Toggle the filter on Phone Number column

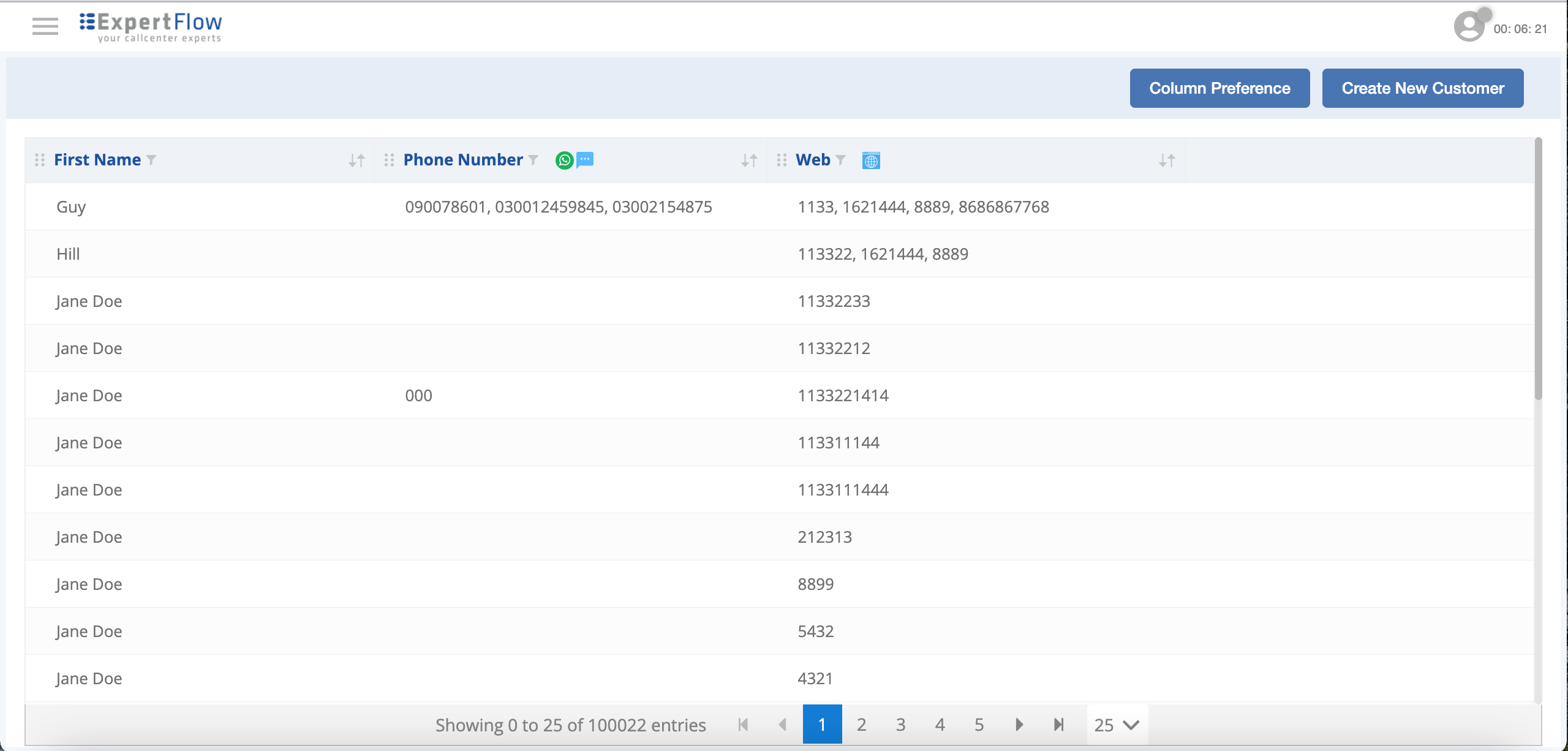[x=532, y=160]
